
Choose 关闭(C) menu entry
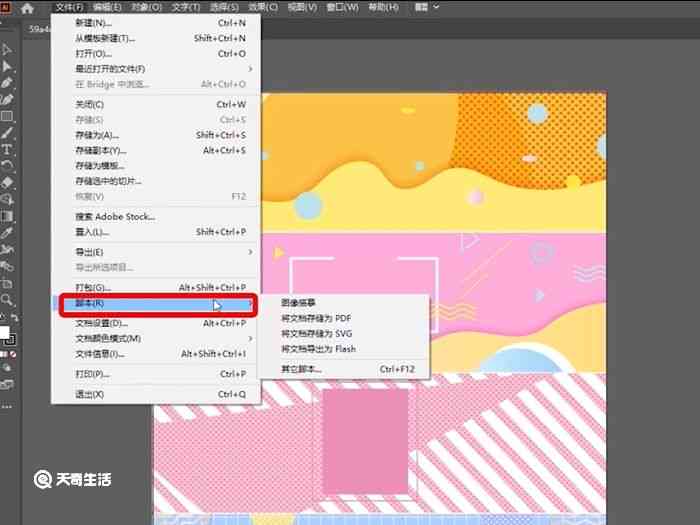(x=156, y=104)
